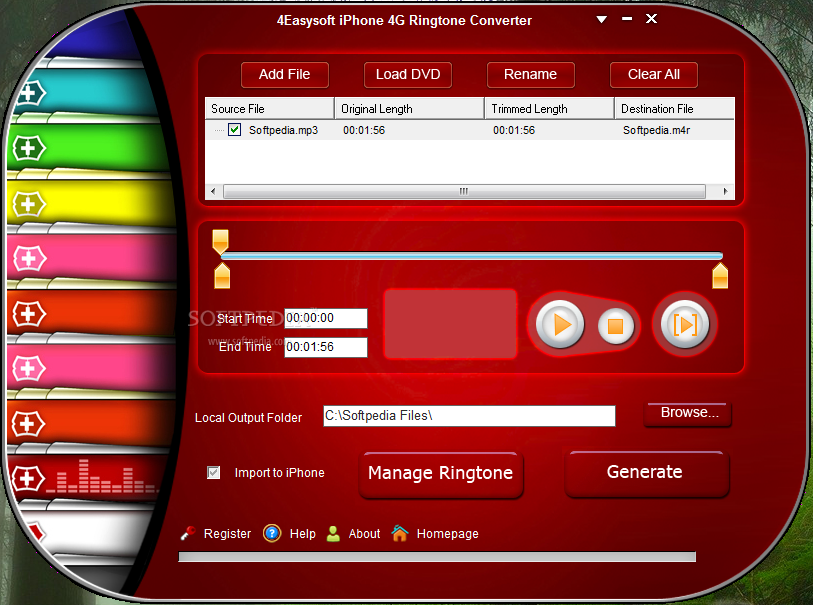
Task: Click the Local Output Folder path field
Action: tap(469, 416)
